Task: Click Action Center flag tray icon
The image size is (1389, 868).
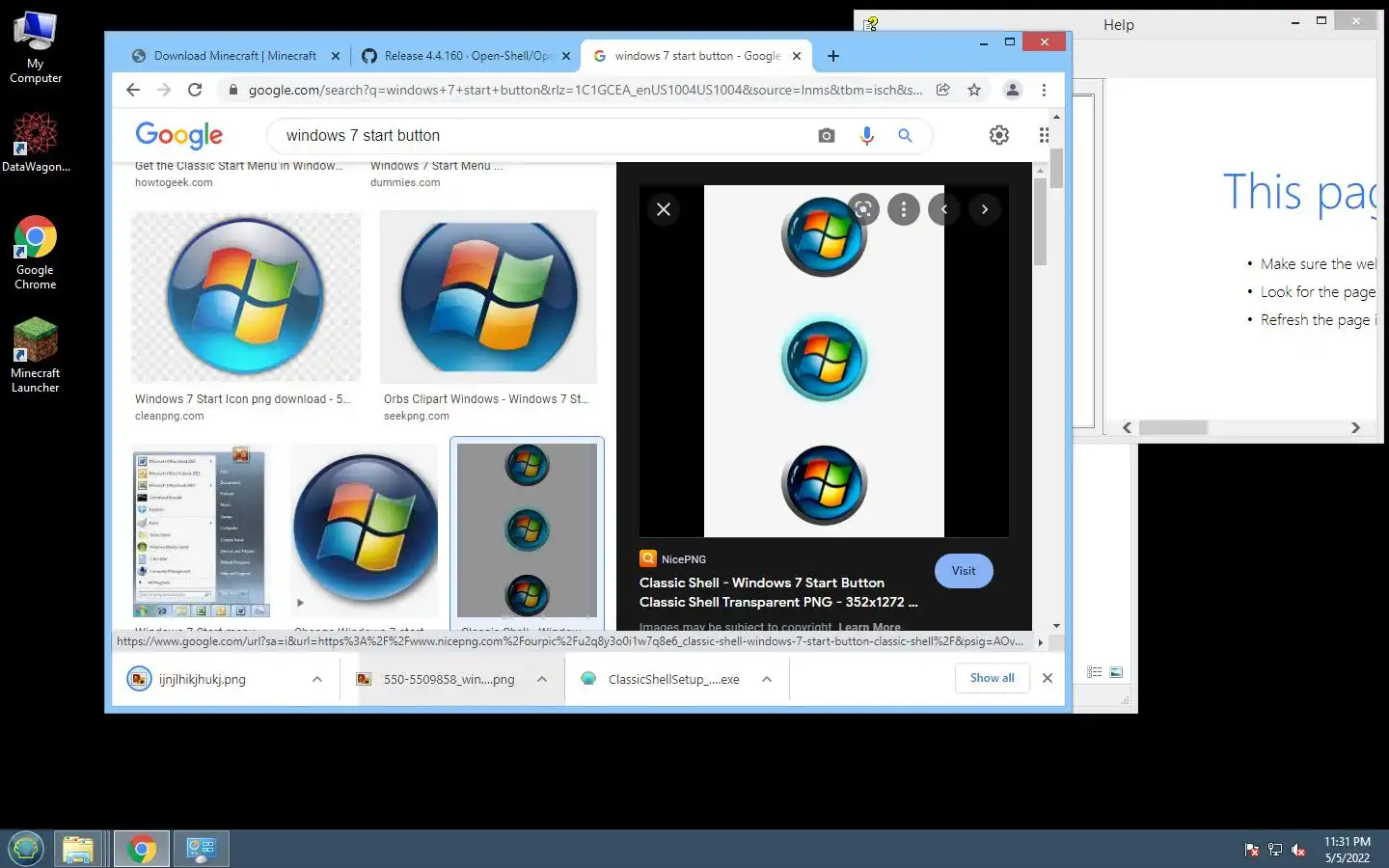Action: 1252,850
